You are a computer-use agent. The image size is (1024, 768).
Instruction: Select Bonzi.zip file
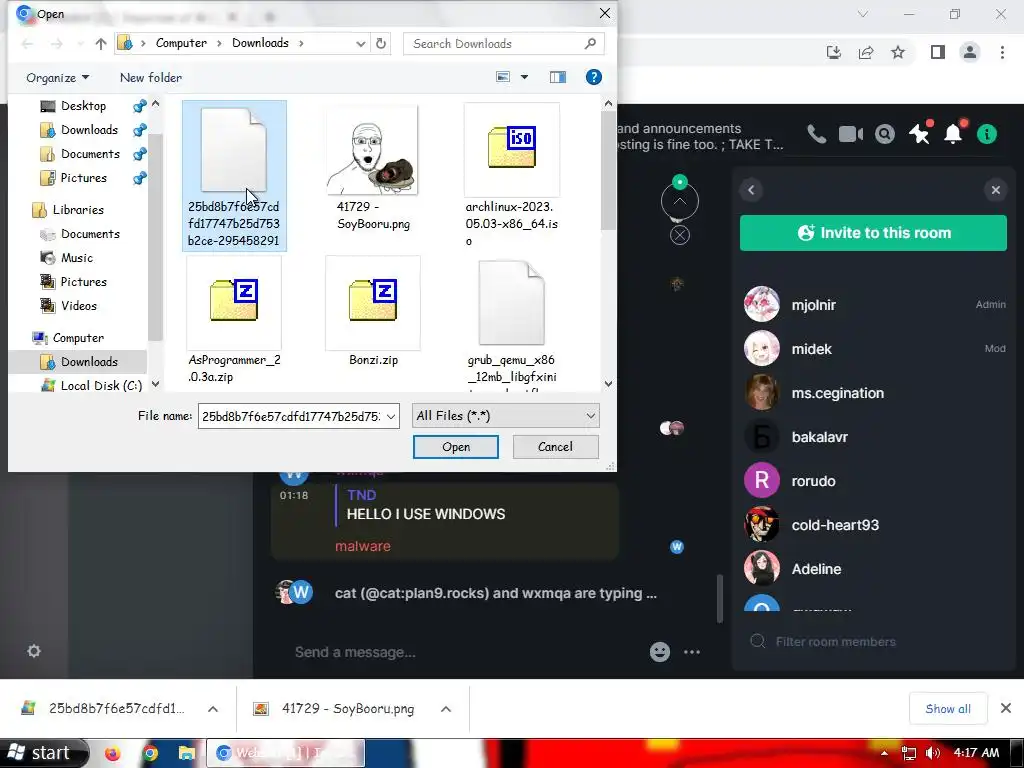373,312
